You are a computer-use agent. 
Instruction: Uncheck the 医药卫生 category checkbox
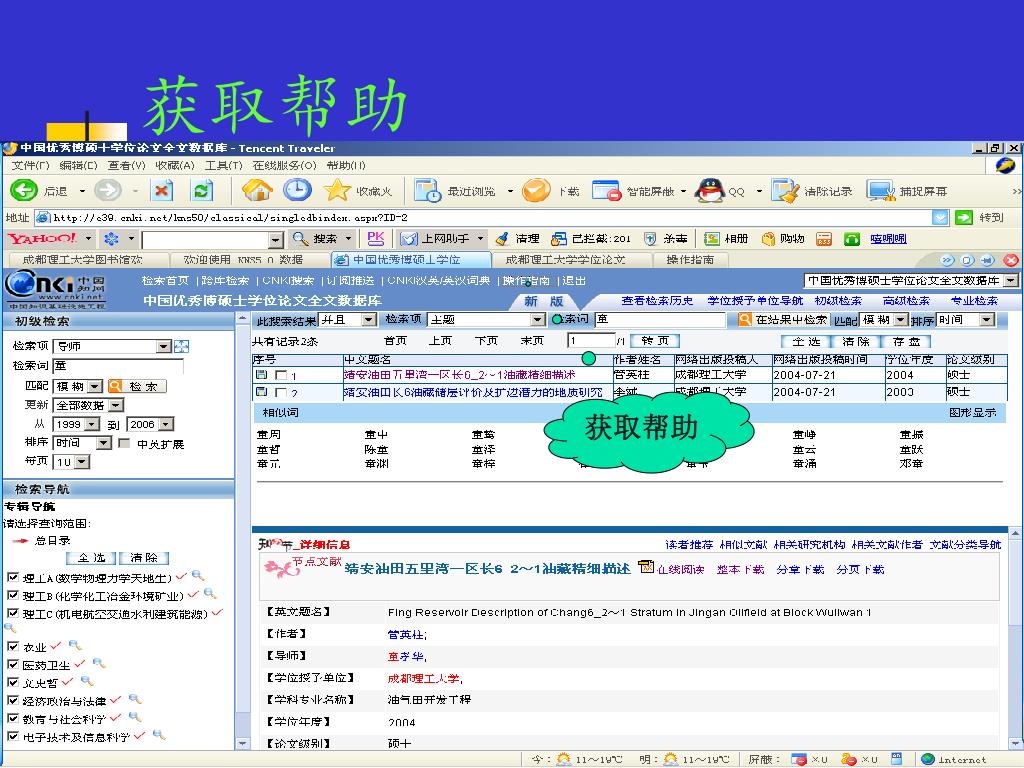(x=12, y=664)
